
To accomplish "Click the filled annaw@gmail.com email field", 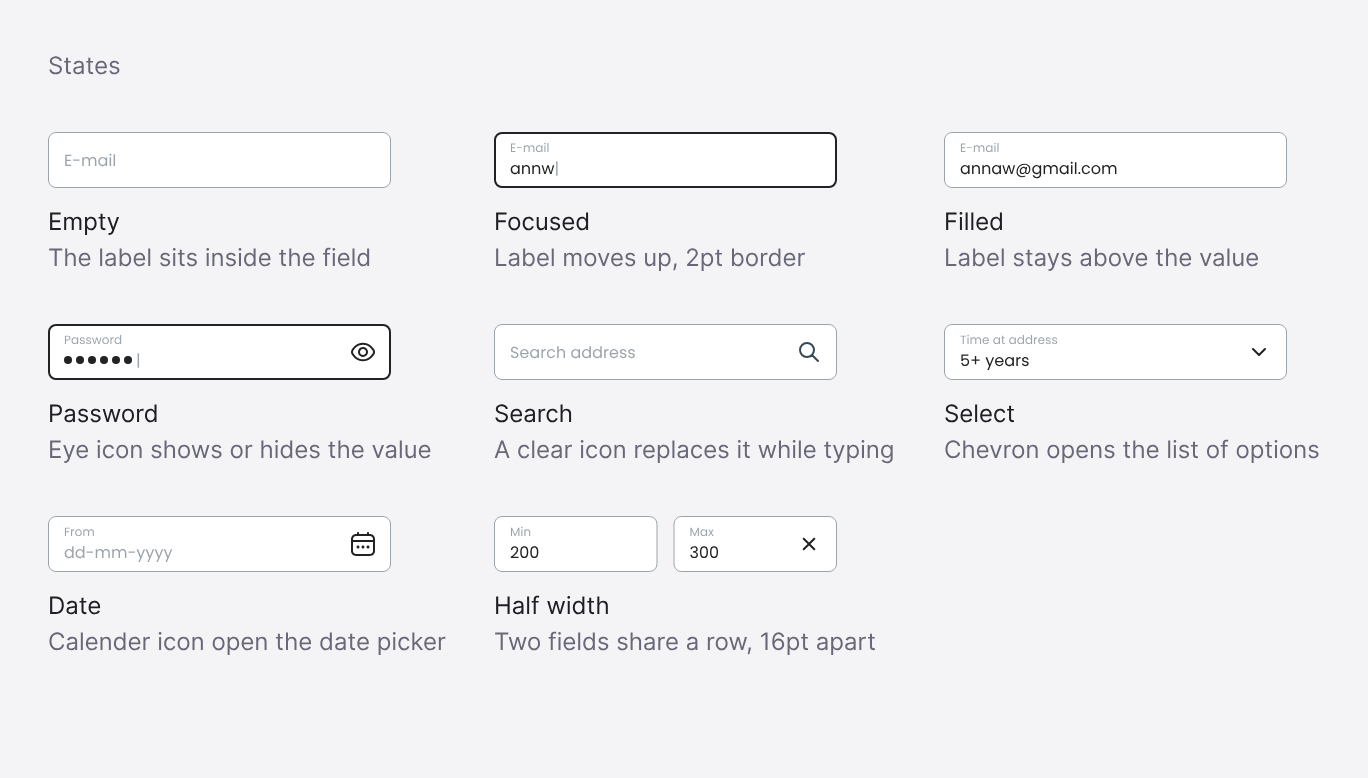I will (x=1115, y=160).
